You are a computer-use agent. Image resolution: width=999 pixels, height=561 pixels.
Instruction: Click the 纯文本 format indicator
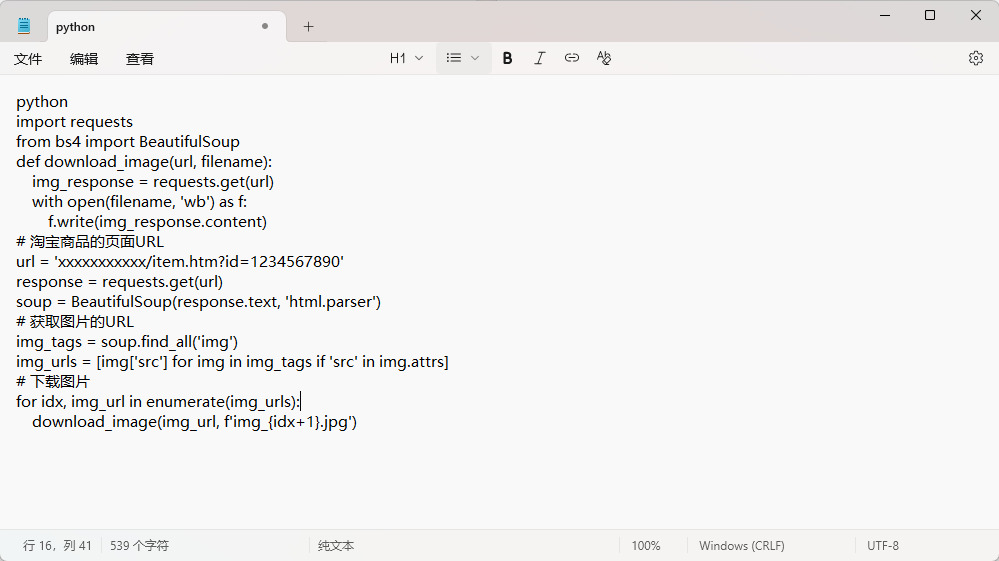pyautogui.click(x=336, y=546)
